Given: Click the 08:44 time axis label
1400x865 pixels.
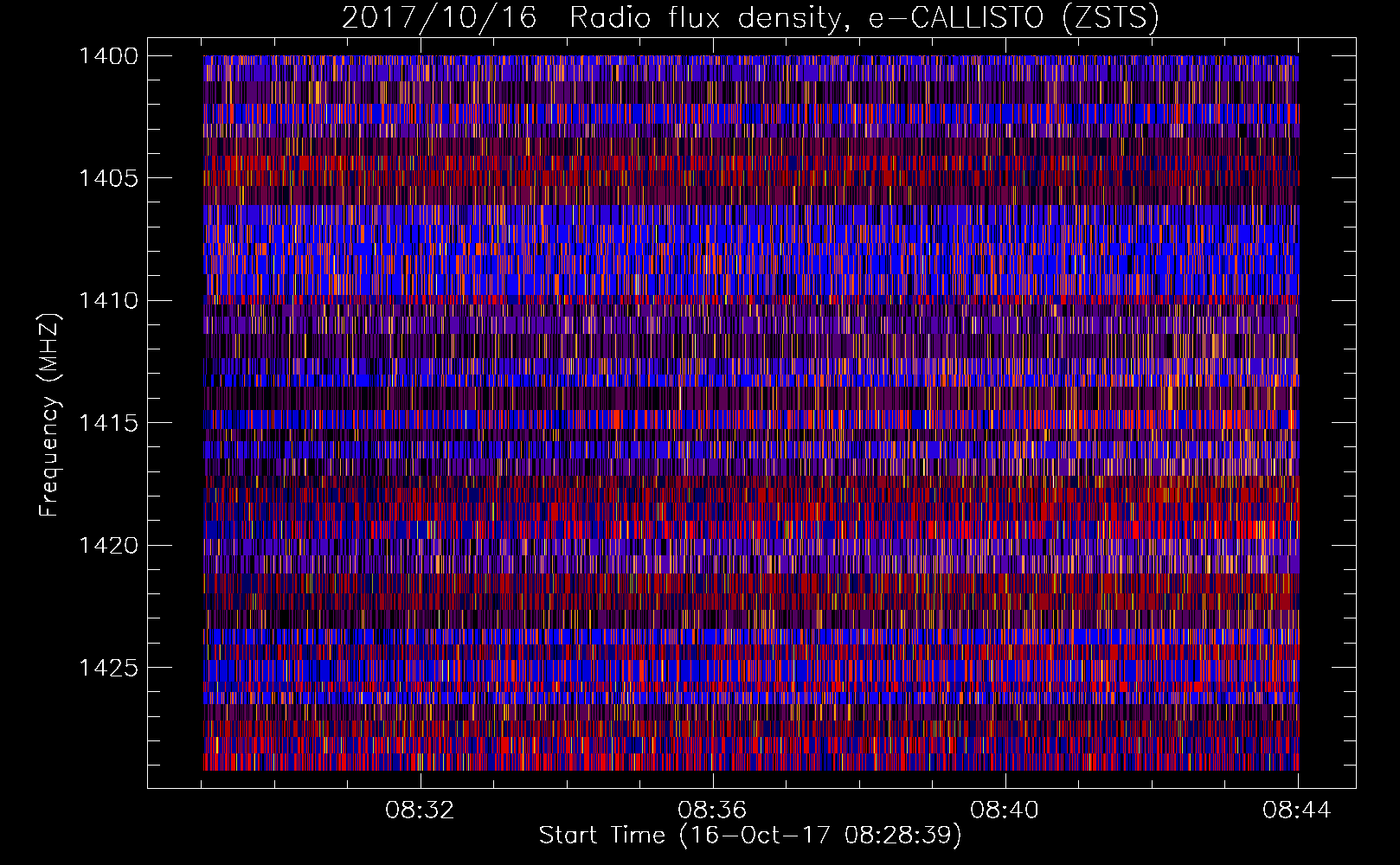Looking at the screenshot, I should coord(1297,811).
